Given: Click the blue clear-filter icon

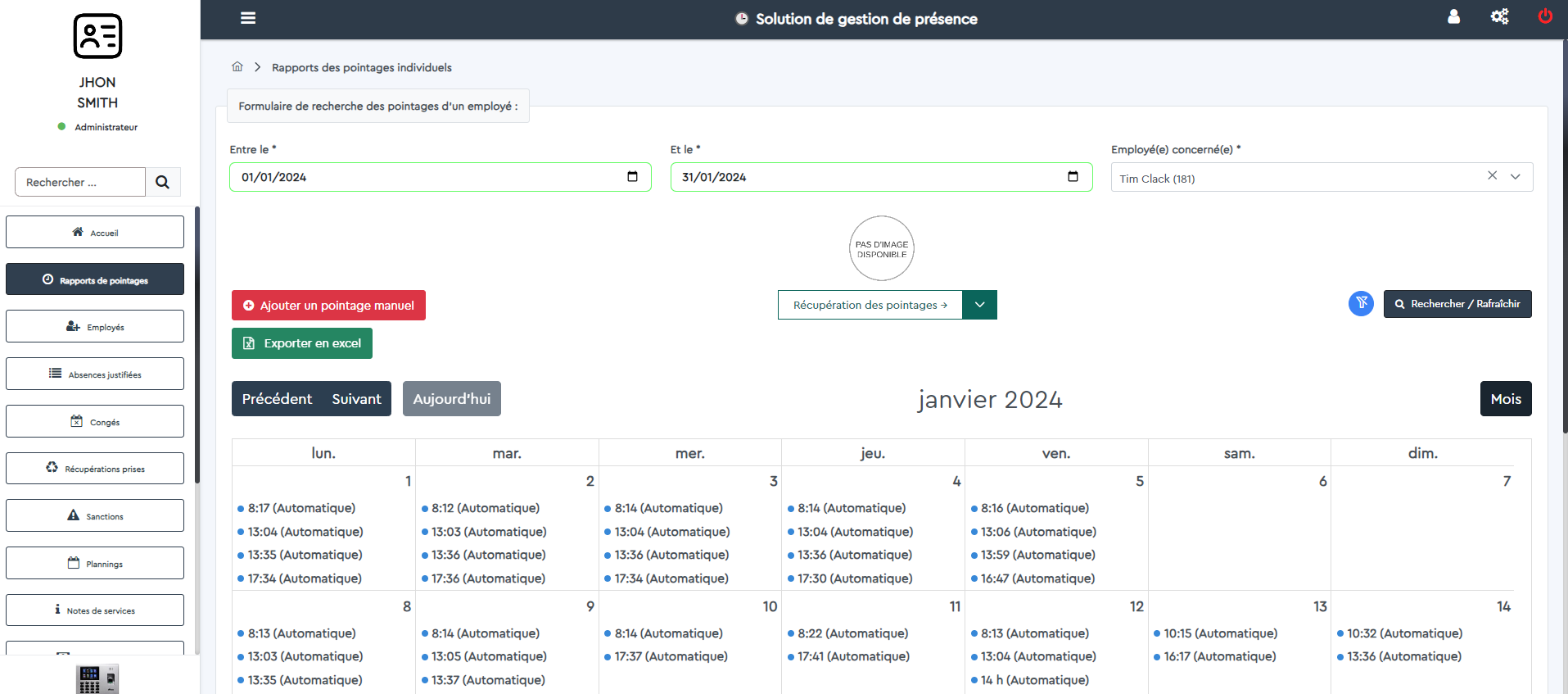Looking at the screenshot, I should (x=1361, y=304).
